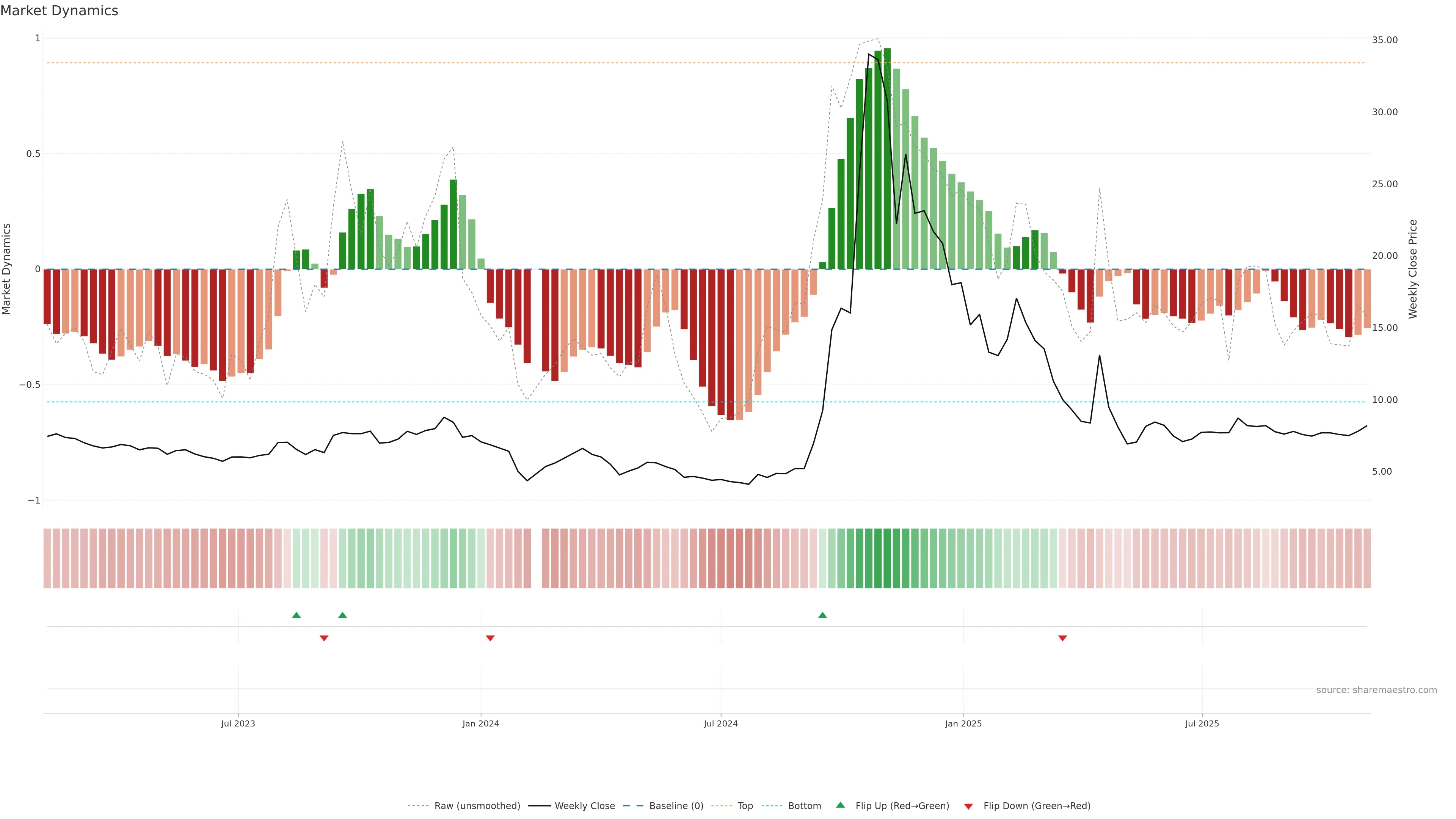The width and height of the screenshot is (1456, 819).
Task: Click the rightmost red flip-down triangle marker
Action: 1062,638
